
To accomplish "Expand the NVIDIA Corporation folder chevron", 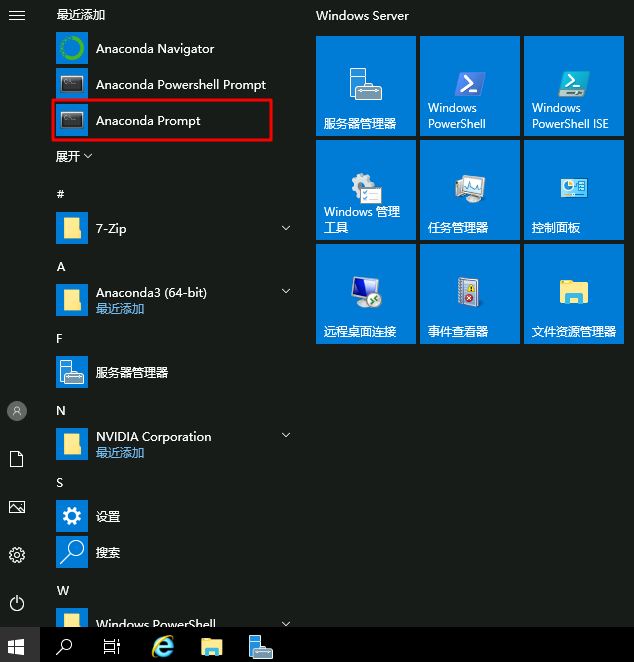I will [286, 435].
